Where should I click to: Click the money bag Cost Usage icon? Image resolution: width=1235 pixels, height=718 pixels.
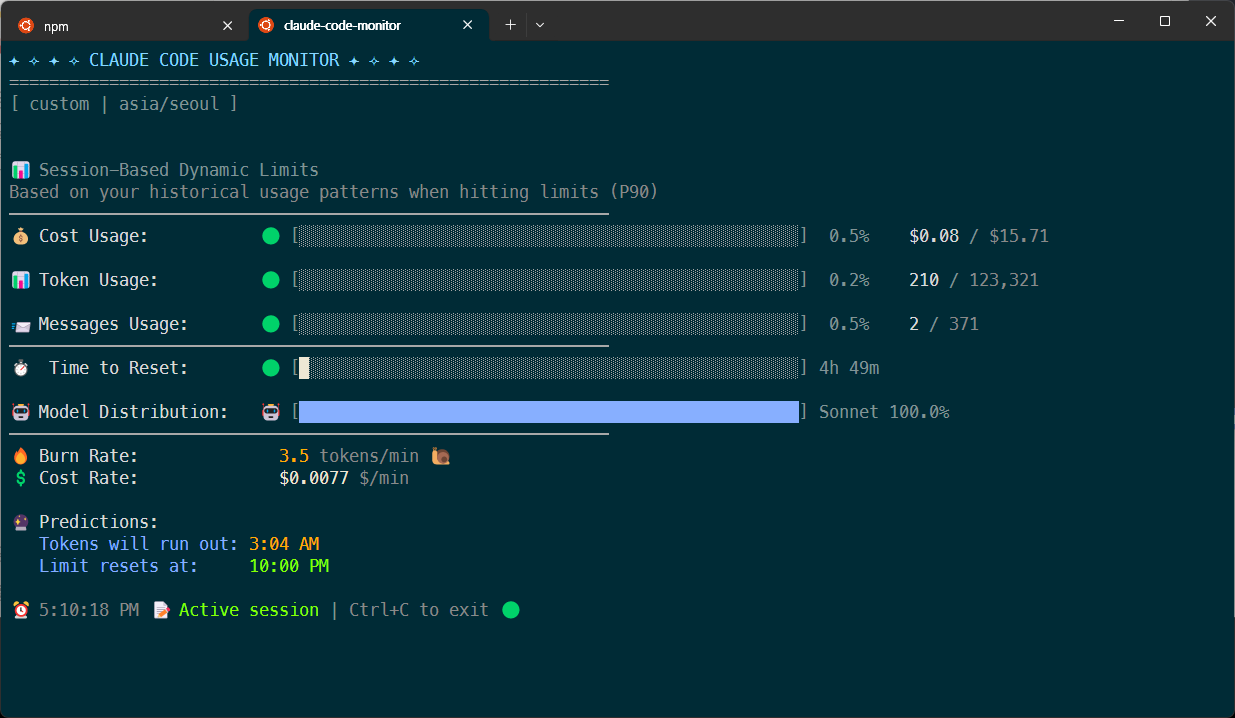20,237
